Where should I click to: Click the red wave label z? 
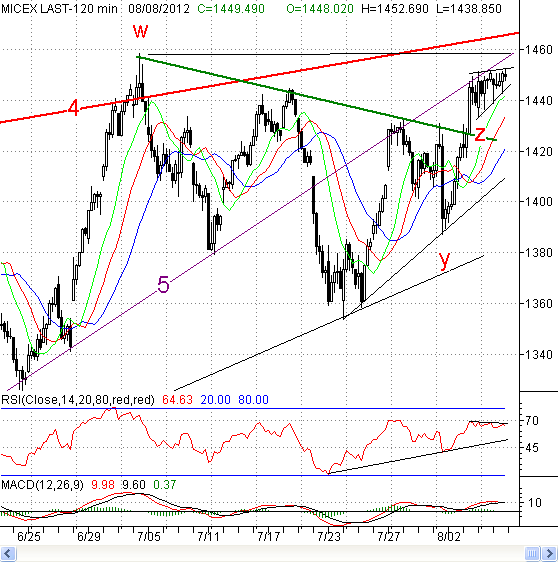[480, 134]
